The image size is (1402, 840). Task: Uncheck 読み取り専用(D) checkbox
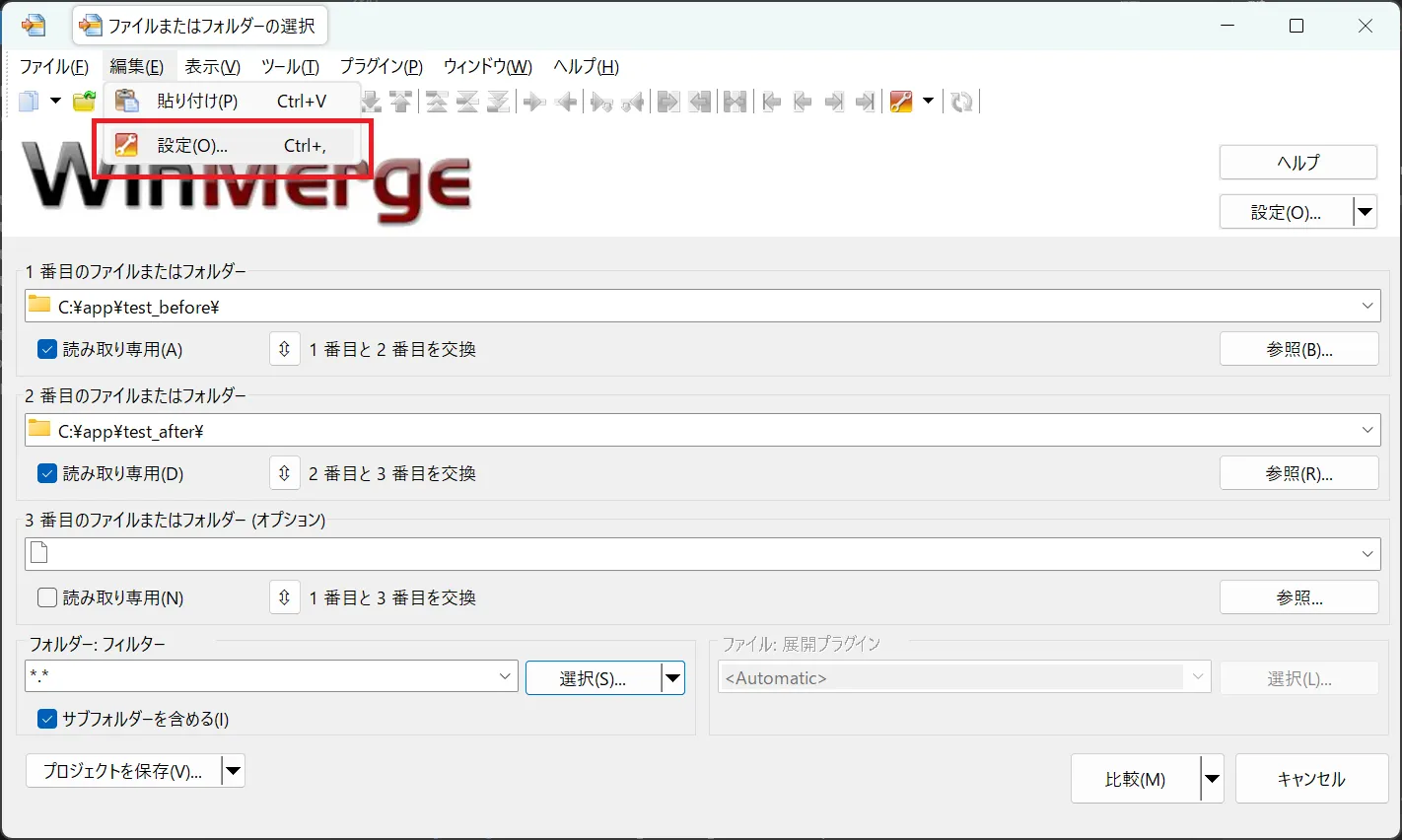47,473
